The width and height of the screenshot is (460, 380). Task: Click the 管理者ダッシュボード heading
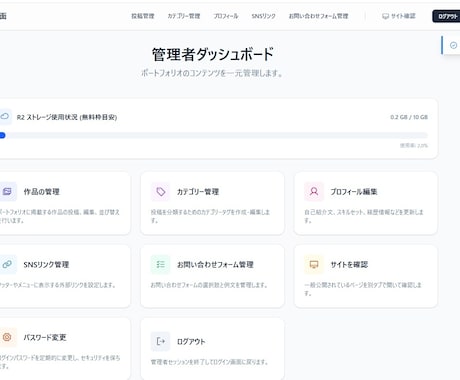213,54
